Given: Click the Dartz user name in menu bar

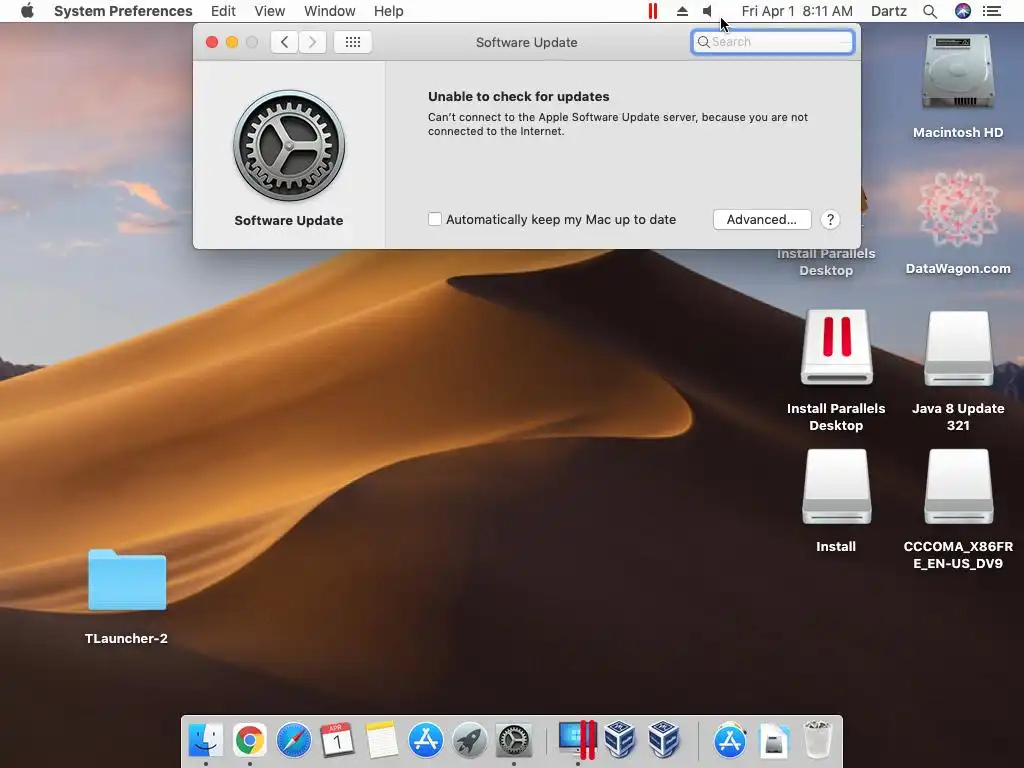Looking at the screenshot, I should tap(889, 11).
